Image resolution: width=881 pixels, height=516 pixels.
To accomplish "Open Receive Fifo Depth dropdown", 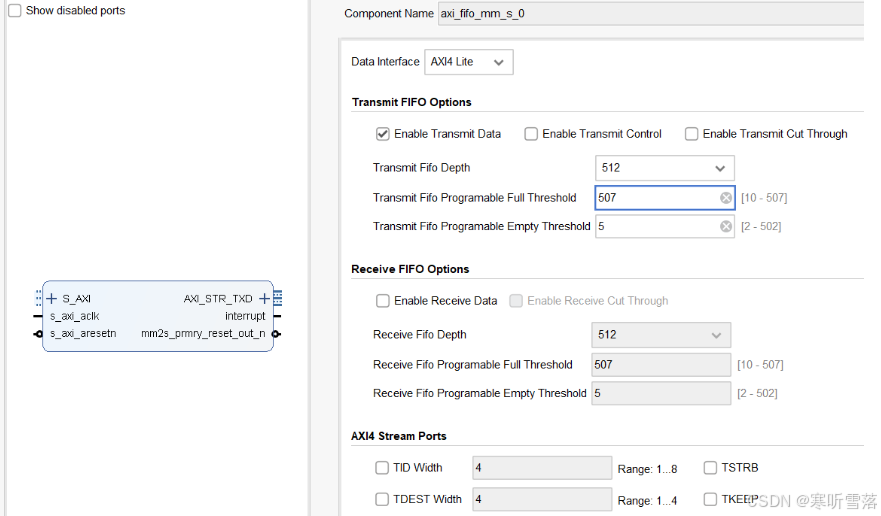I will click(661, 335).
